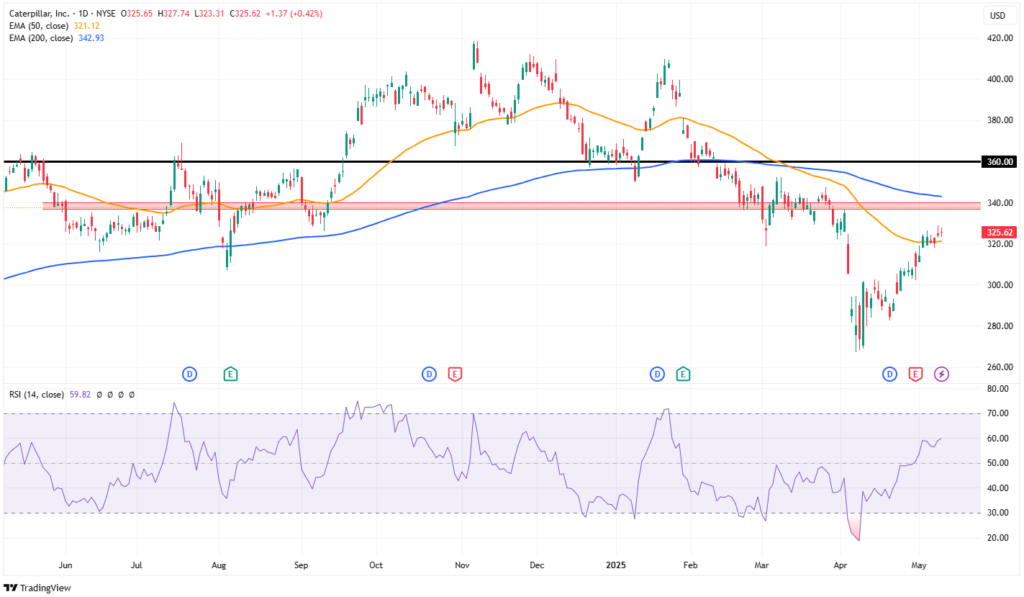Click the purple lightning event marker
The image size is (1024, 597).
coord(941,374)
